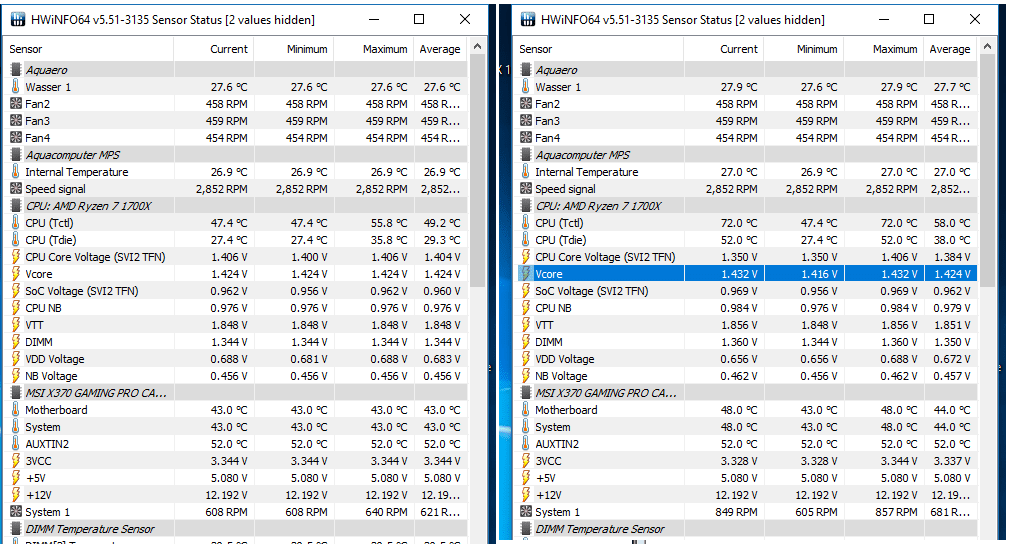Select the Speed signal row in left window
This screenshot has width=1010, height=544.
[x=236, y=189]
